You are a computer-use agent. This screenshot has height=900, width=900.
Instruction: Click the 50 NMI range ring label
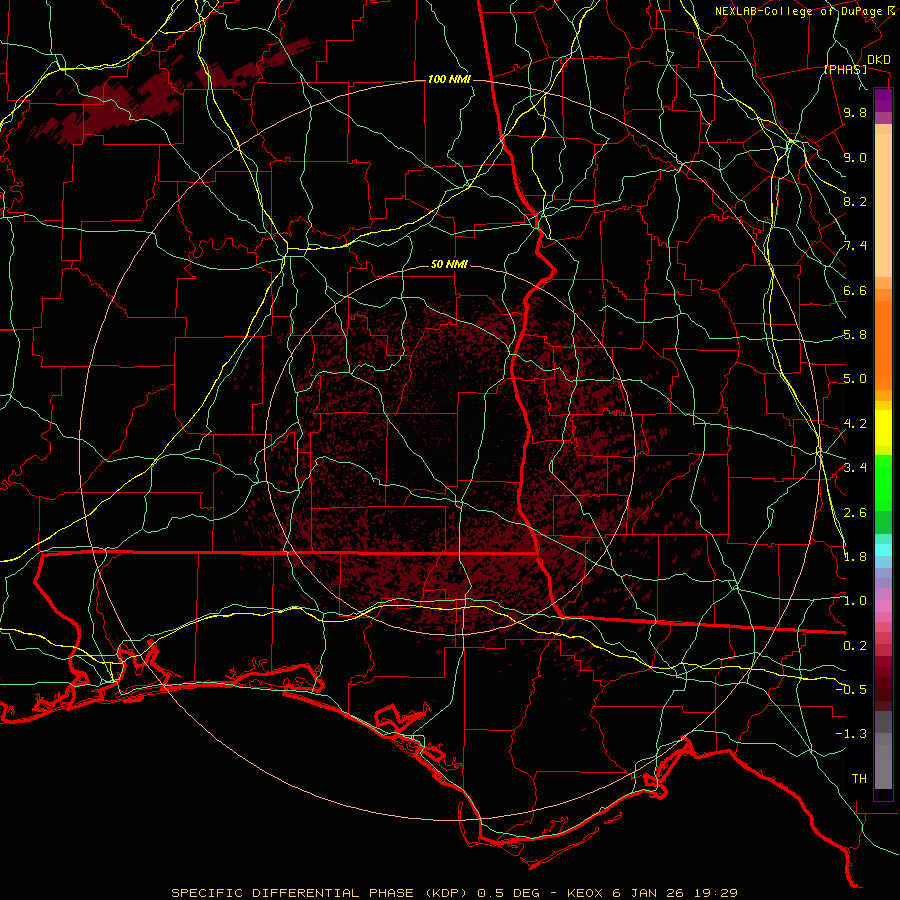(449, 265)
